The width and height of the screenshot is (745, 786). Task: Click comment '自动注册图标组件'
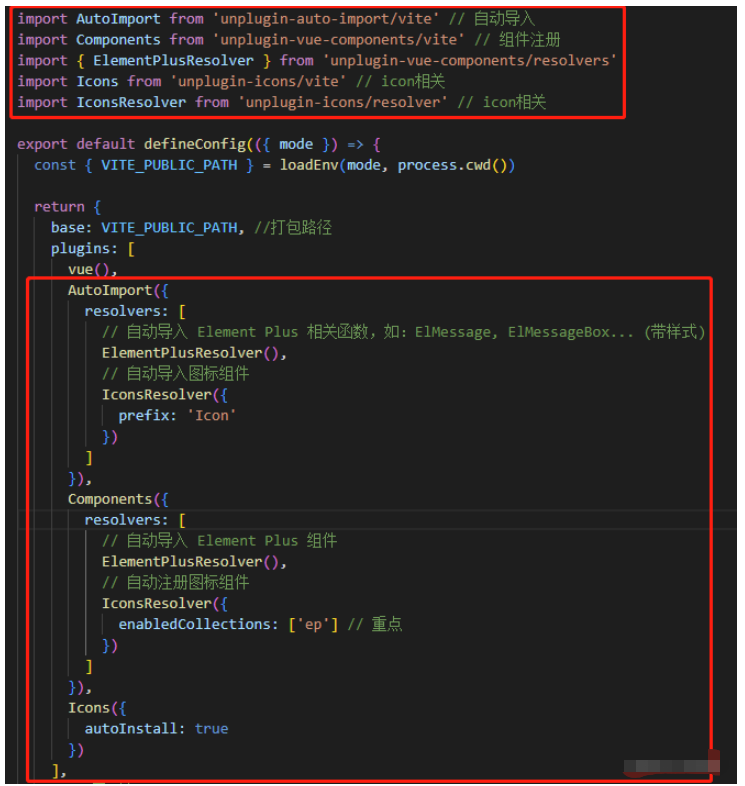[175, 583]
